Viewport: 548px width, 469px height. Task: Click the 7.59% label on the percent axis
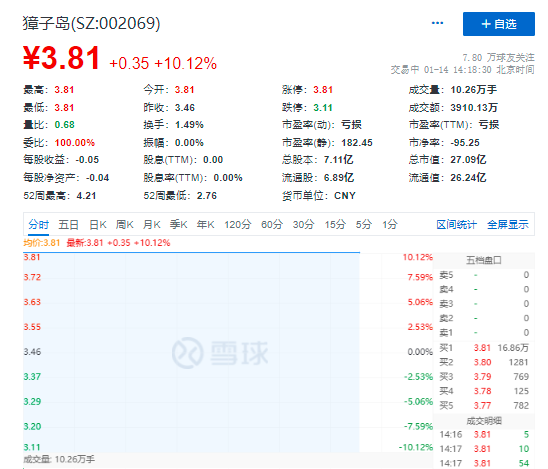420,277
